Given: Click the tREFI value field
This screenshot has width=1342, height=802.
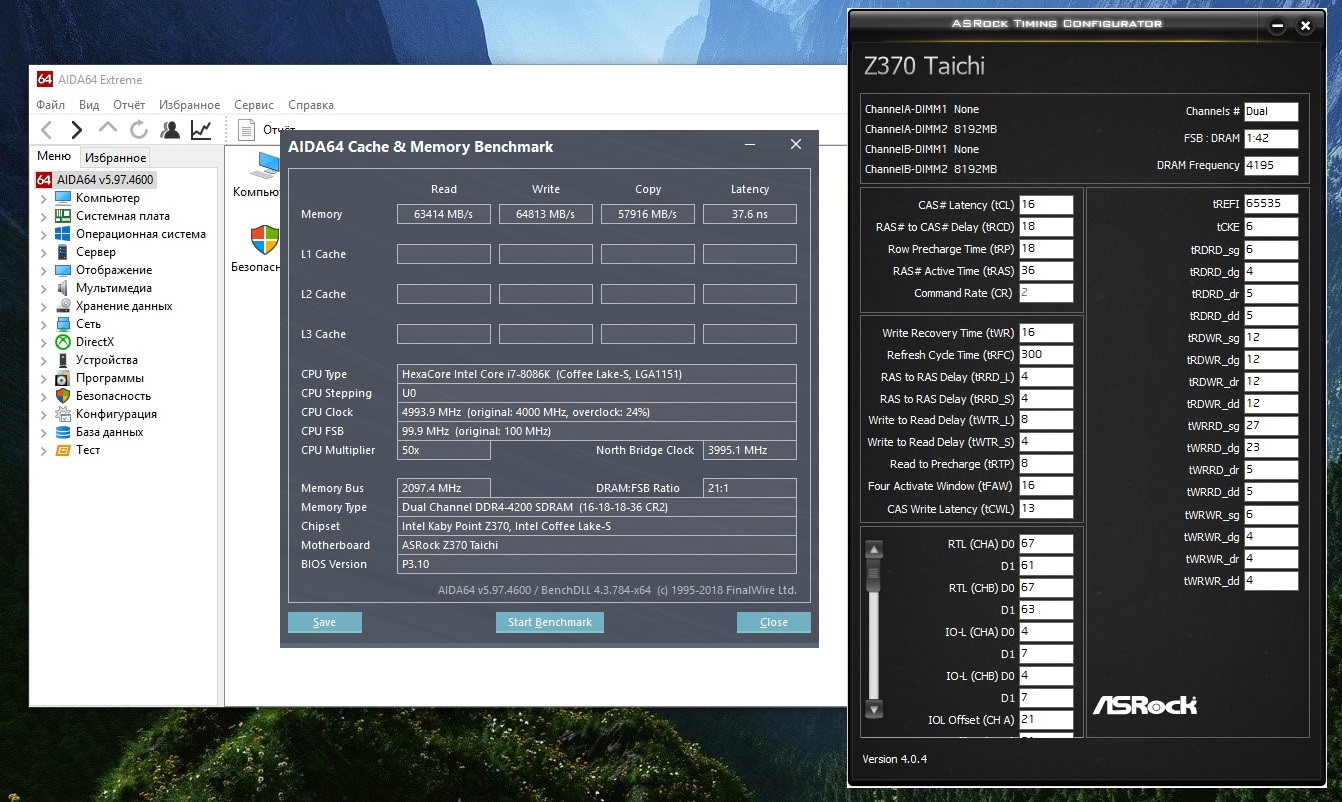Looking at the screenshot, I should (1271, 204).
